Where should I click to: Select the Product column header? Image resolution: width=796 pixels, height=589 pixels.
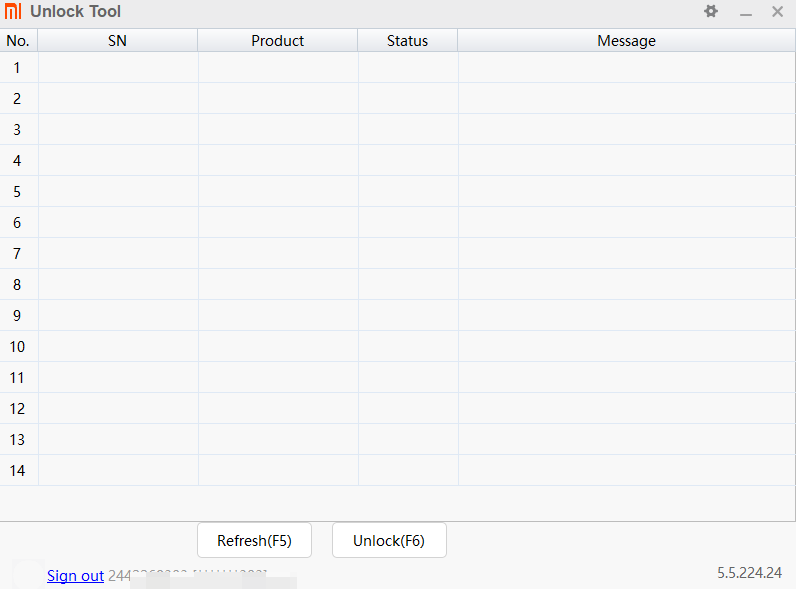[277, 41]
